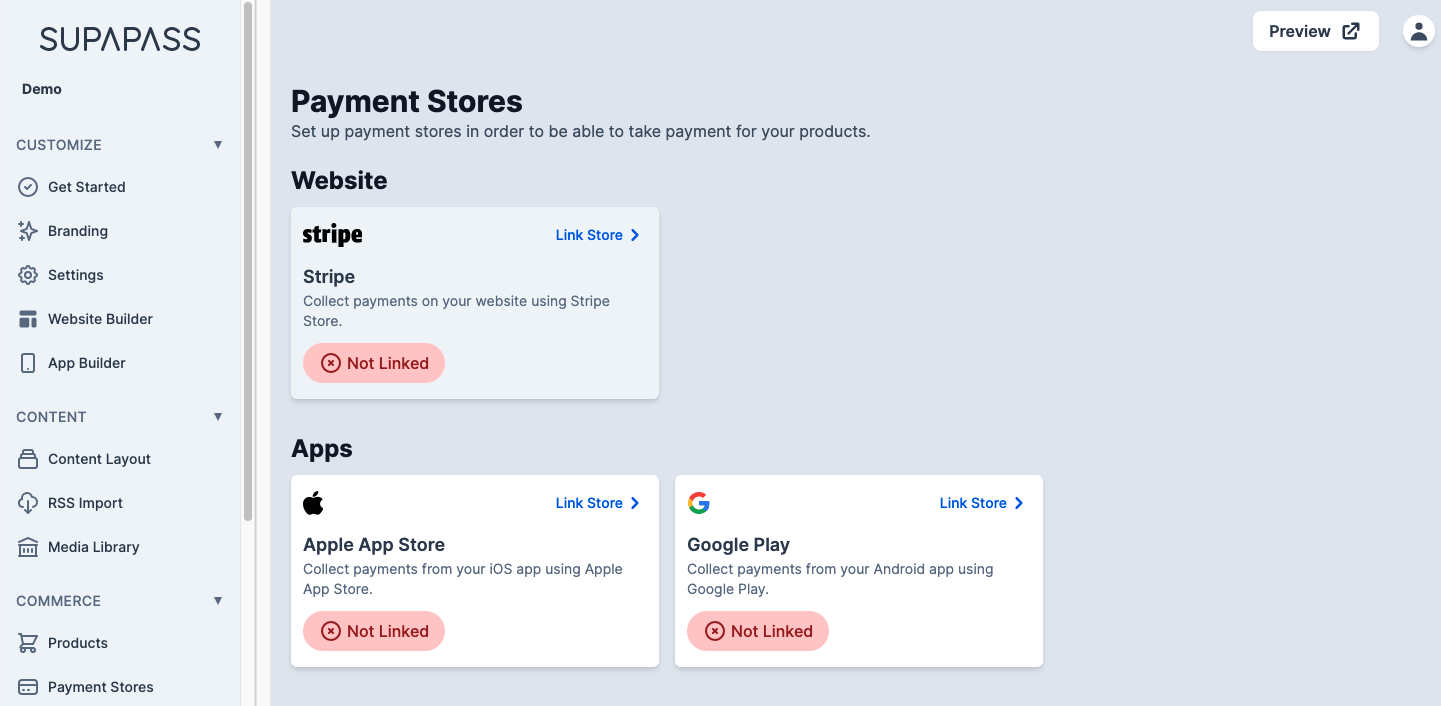This screenshot has height=706, width=1441.
Task: Click the Get Started checkmark icon
Action: [x=28, y=187]
